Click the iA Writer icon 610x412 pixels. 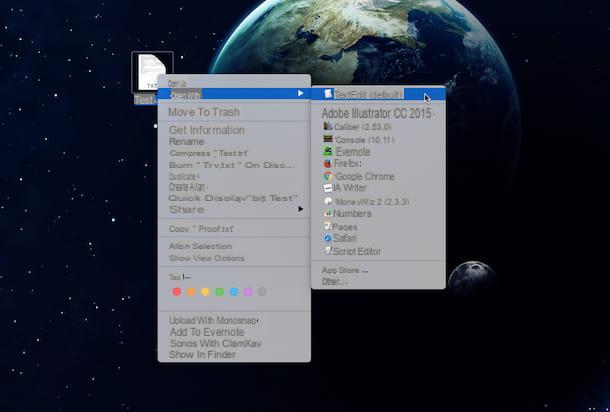click(x=328, y=188)
